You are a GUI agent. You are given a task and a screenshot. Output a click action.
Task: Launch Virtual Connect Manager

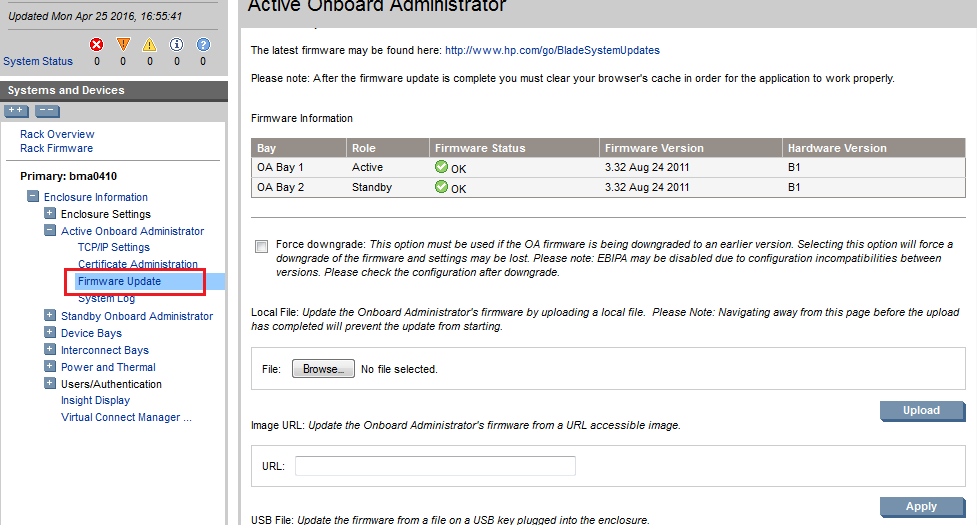[126, 417]
